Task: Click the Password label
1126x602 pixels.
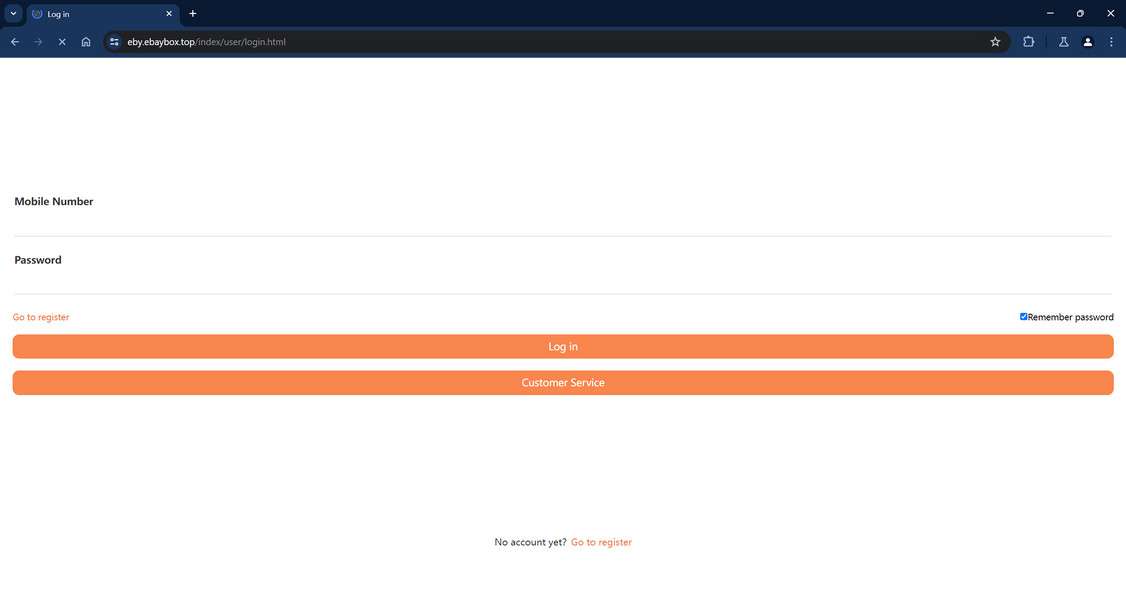Action: [38, 260]
